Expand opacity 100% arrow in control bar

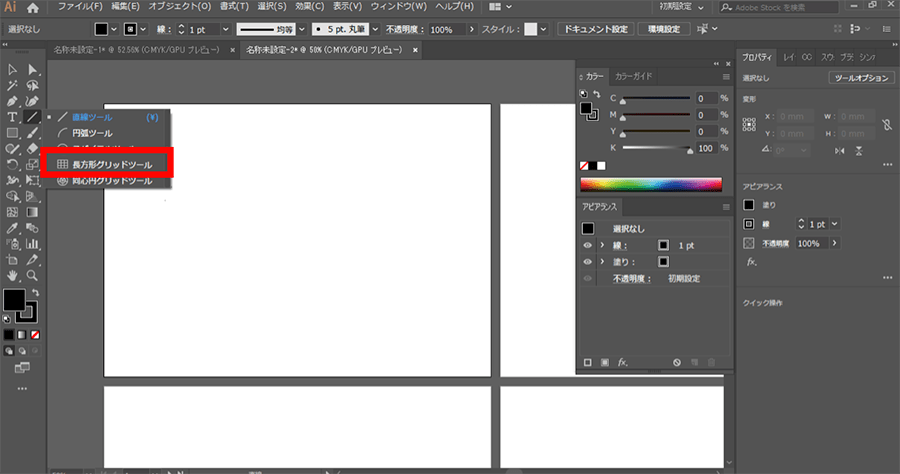(472, 29)
